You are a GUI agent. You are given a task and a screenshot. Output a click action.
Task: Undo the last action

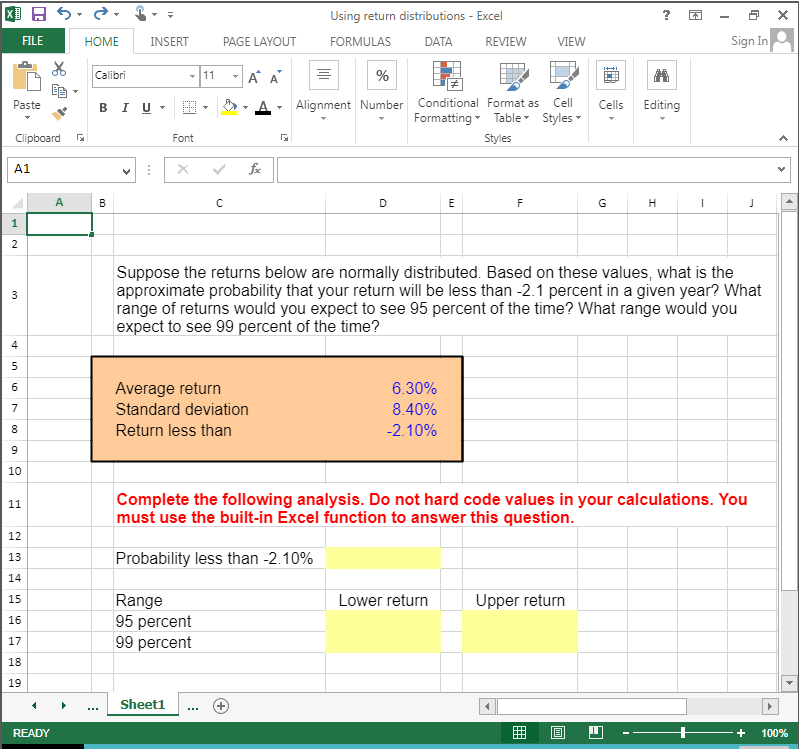pos(64,14)
